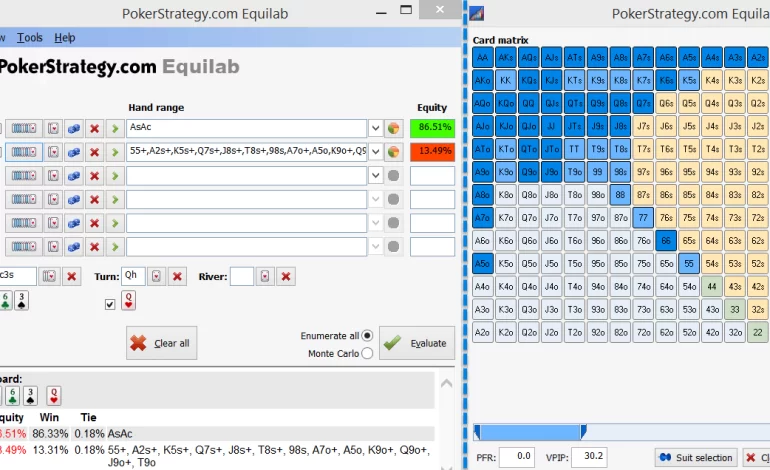
Task: Click the range percentage slider handle
Action: click(583, 432)
